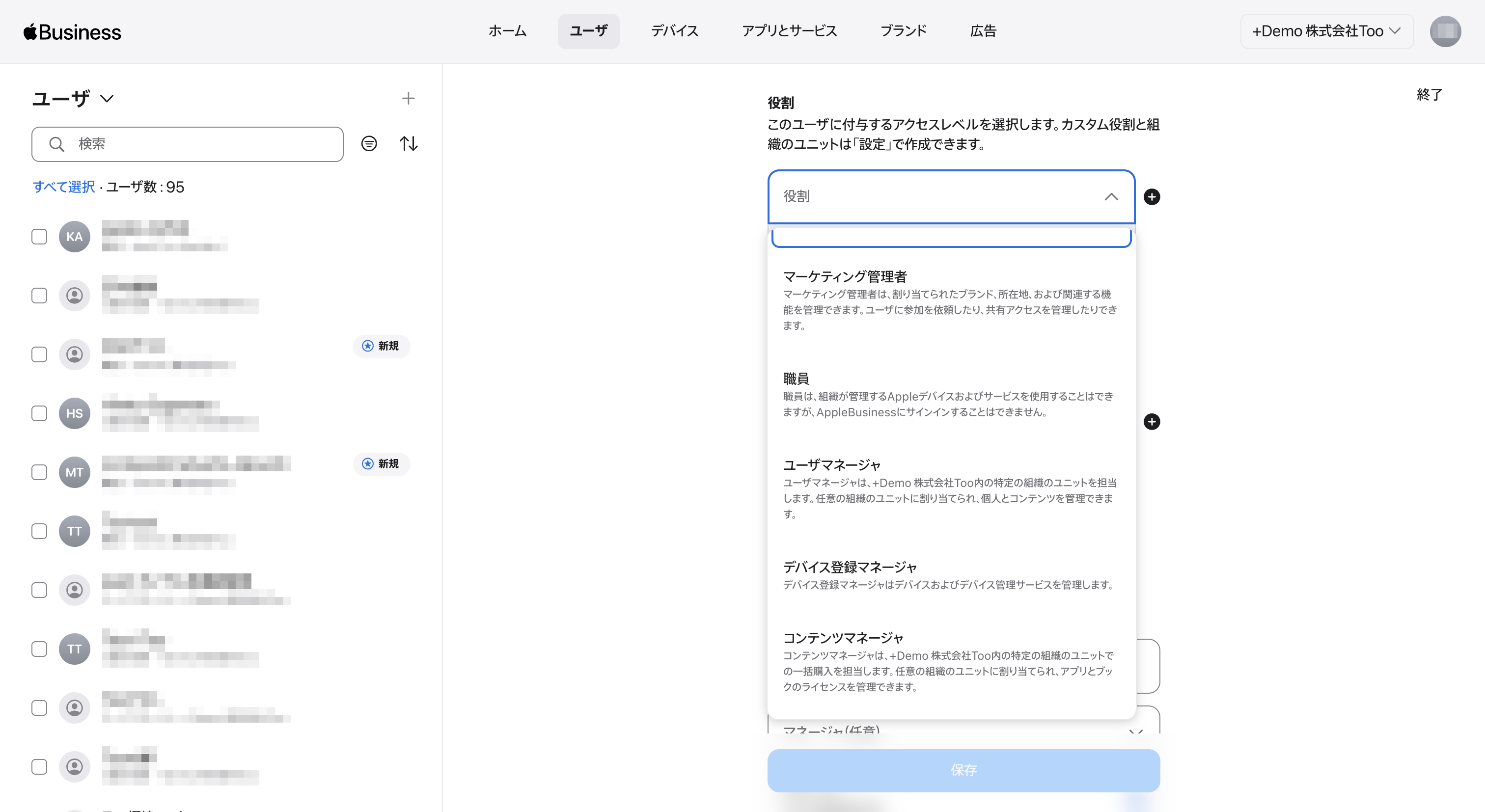The width and height of the screenshot is (1485, 812).
Task: Click the 新規 badge on the MT row
Action: click(x=381, y=463)
